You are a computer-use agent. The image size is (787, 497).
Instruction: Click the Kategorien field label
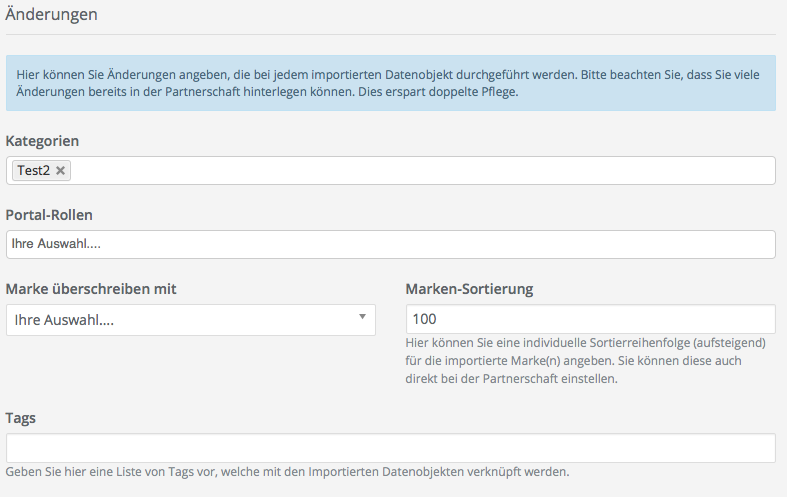click(x=42, y=141)
